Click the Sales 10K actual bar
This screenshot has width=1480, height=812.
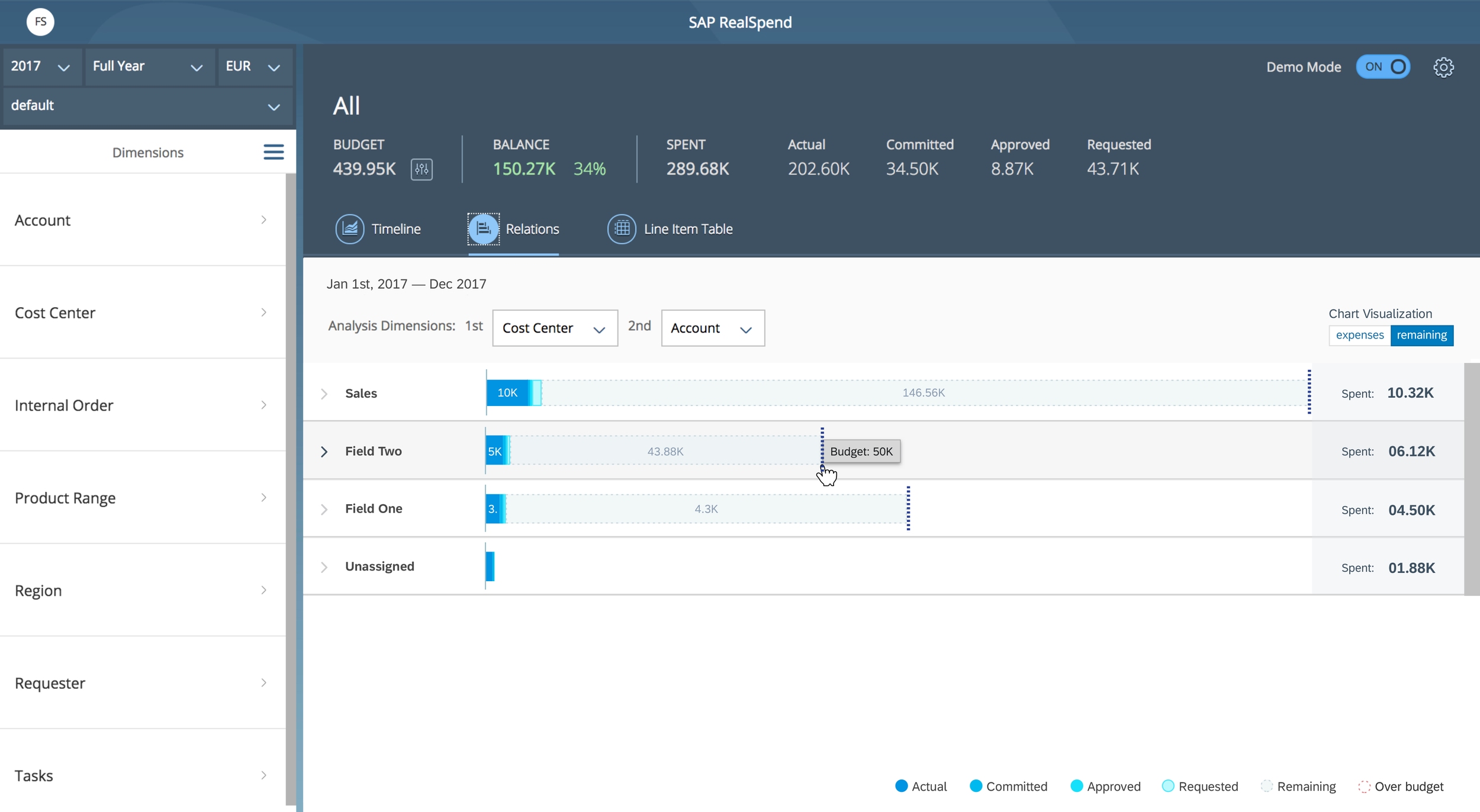point(507,393)
